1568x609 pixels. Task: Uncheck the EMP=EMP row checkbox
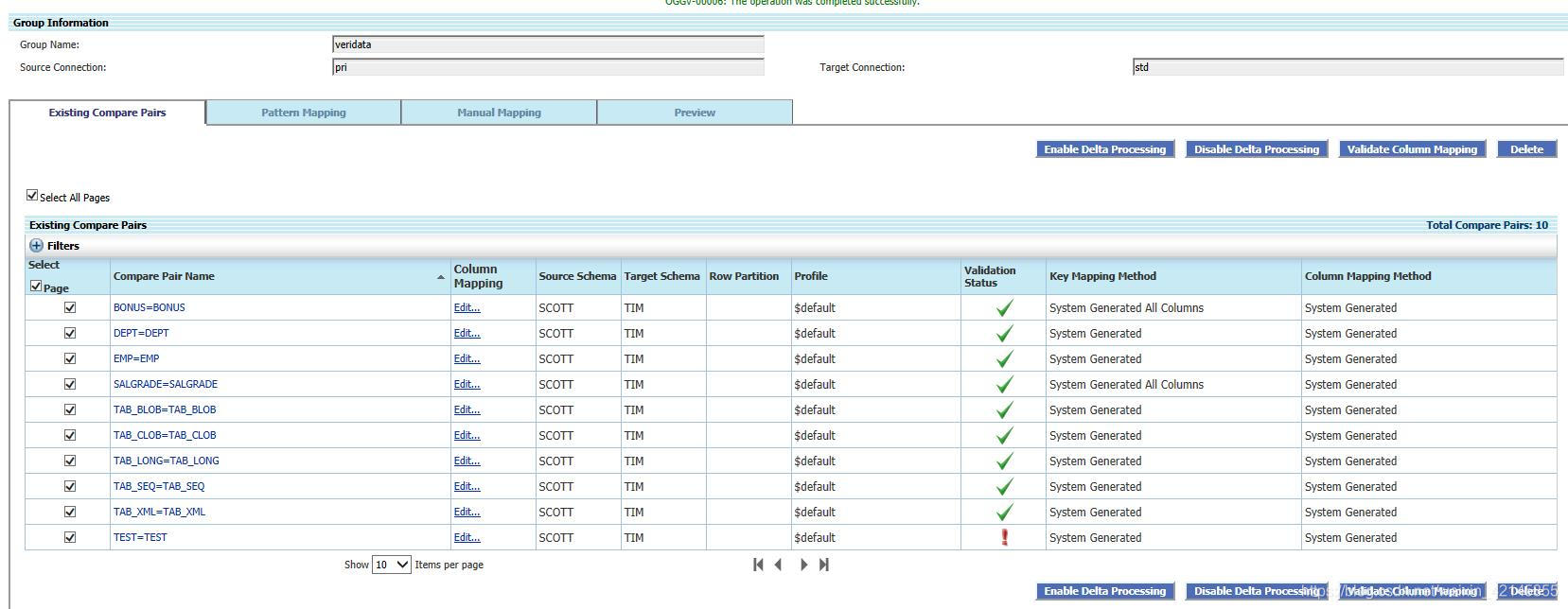(70, 358)
